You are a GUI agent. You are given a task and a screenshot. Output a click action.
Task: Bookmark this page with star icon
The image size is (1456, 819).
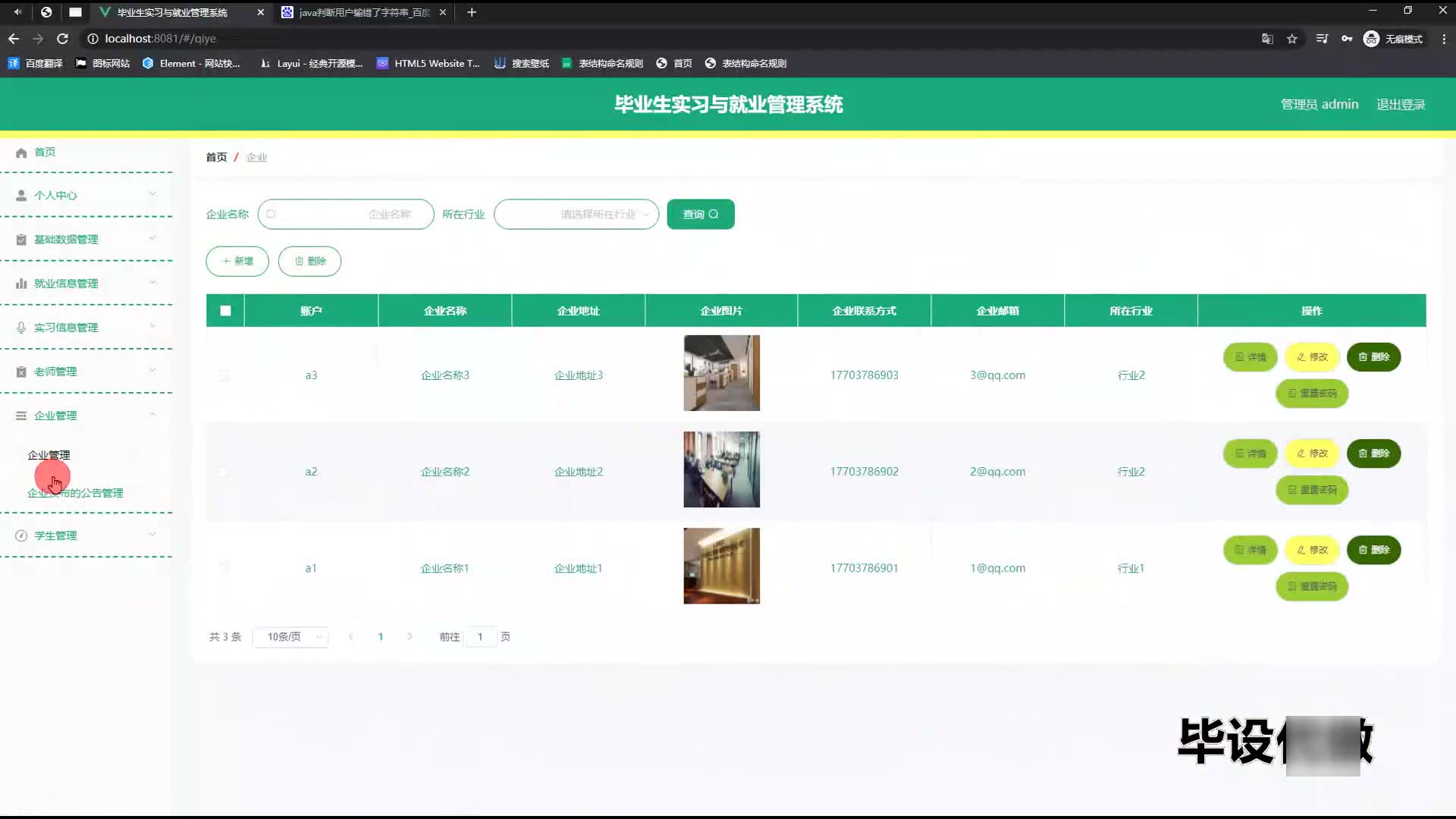[1292, 39]
